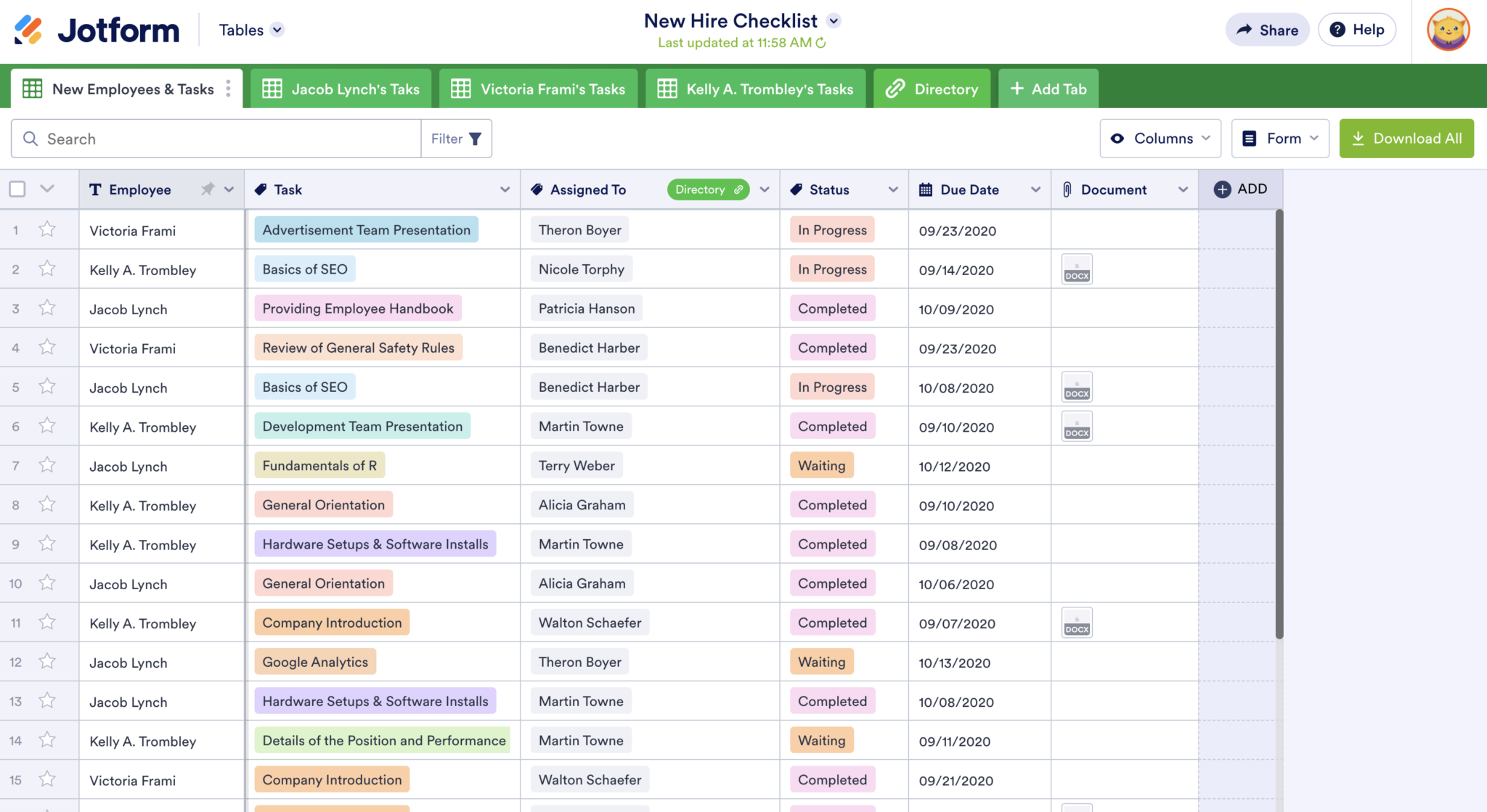Check the select-all checkbox in the header row
Viewport: 1487px width, 812px height.
[x=17, y=188]
